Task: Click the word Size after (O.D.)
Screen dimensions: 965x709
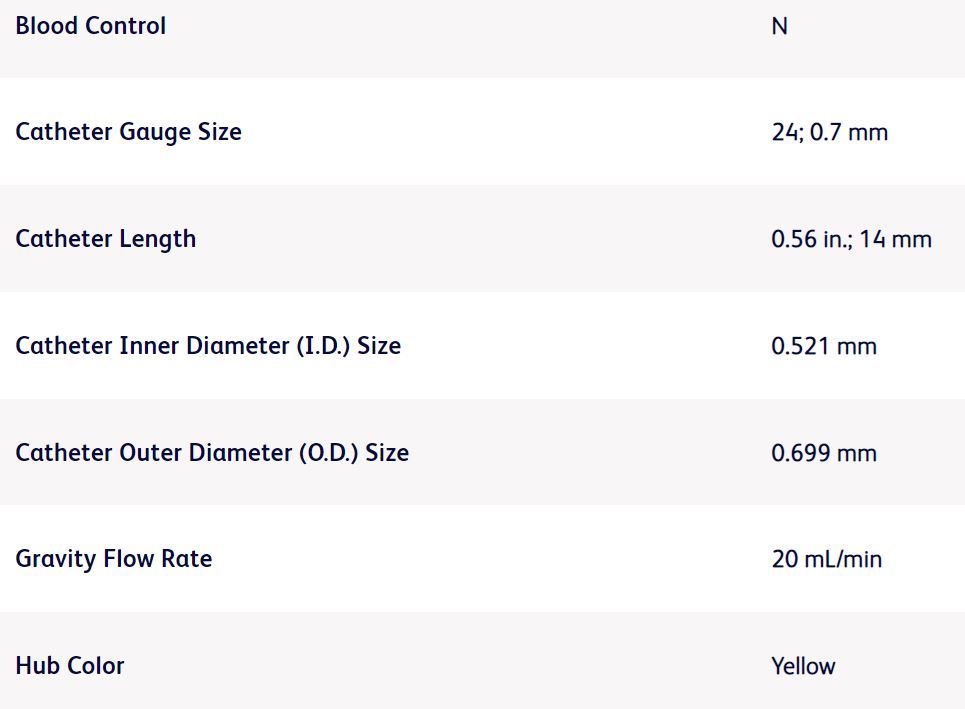Action: click(x=387, y=453)
